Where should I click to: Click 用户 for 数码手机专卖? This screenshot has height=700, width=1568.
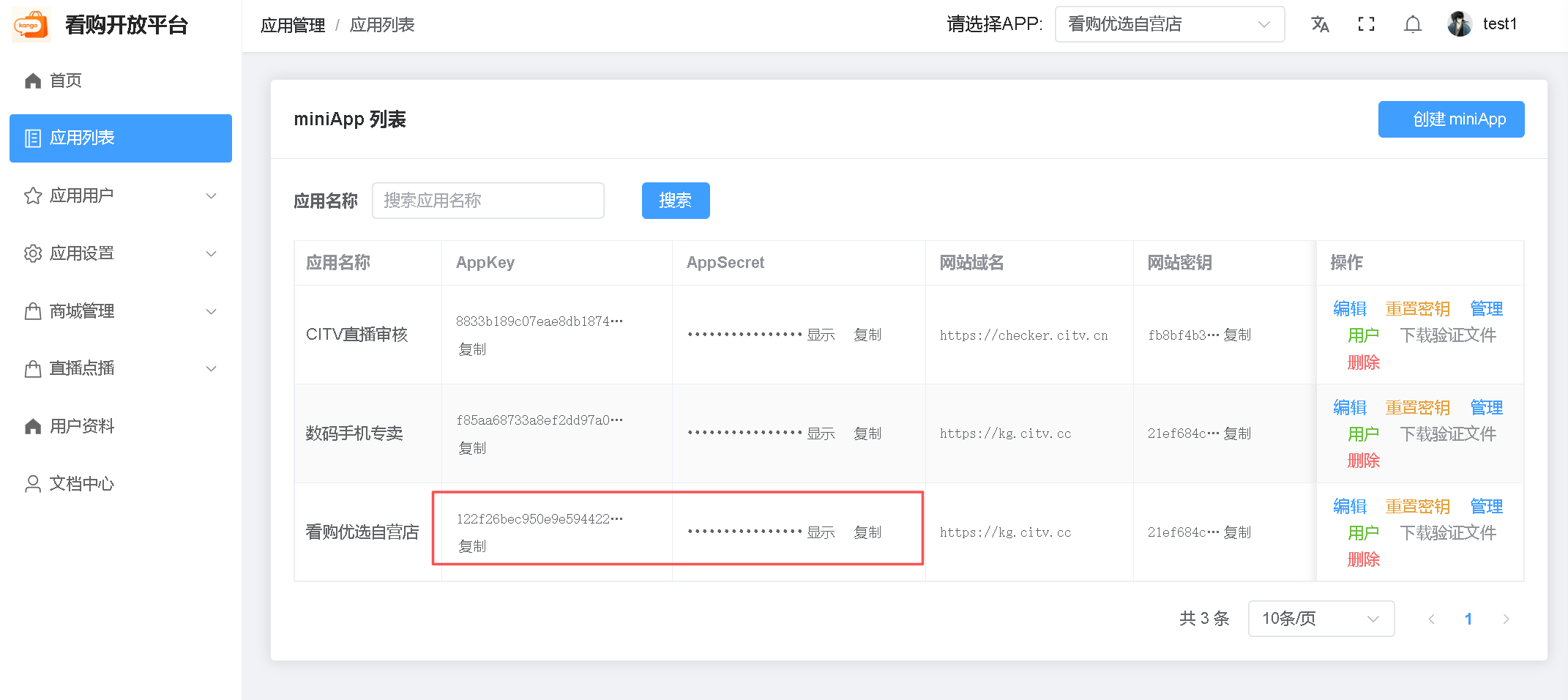pyautogui.click(x=1363, y=434)
